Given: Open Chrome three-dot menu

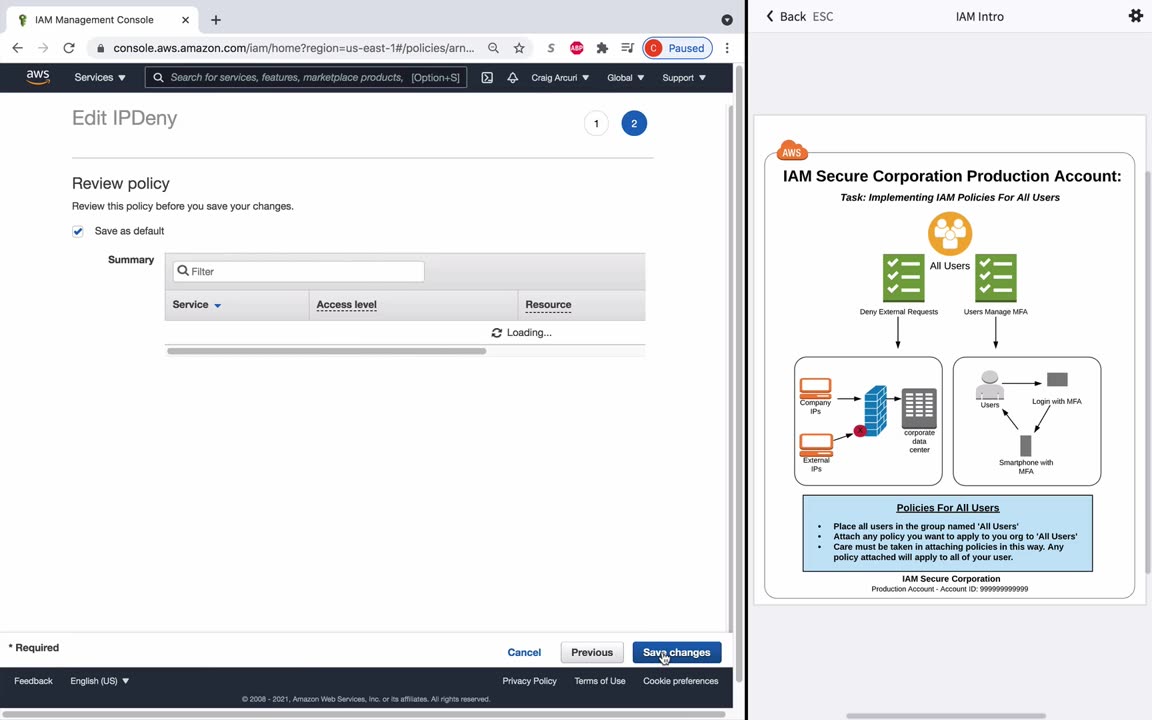Looking at the screenshot, I should (x=727, y=48).
